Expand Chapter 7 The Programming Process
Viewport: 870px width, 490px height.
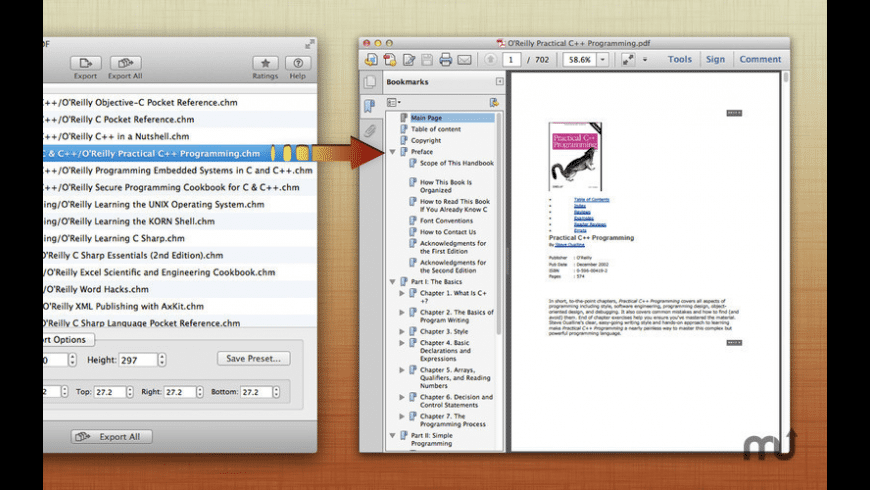coord(402,416)
